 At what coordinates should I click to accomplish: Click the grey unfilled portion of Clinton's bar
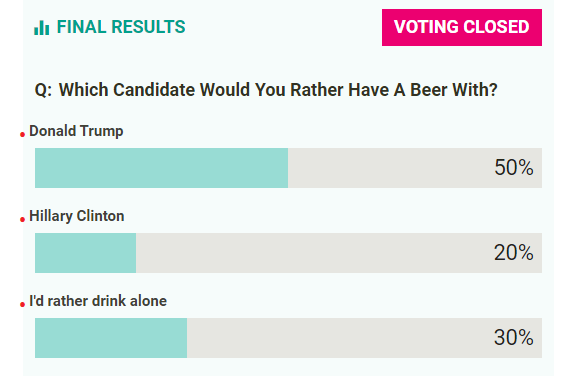(x=339, y=253)
